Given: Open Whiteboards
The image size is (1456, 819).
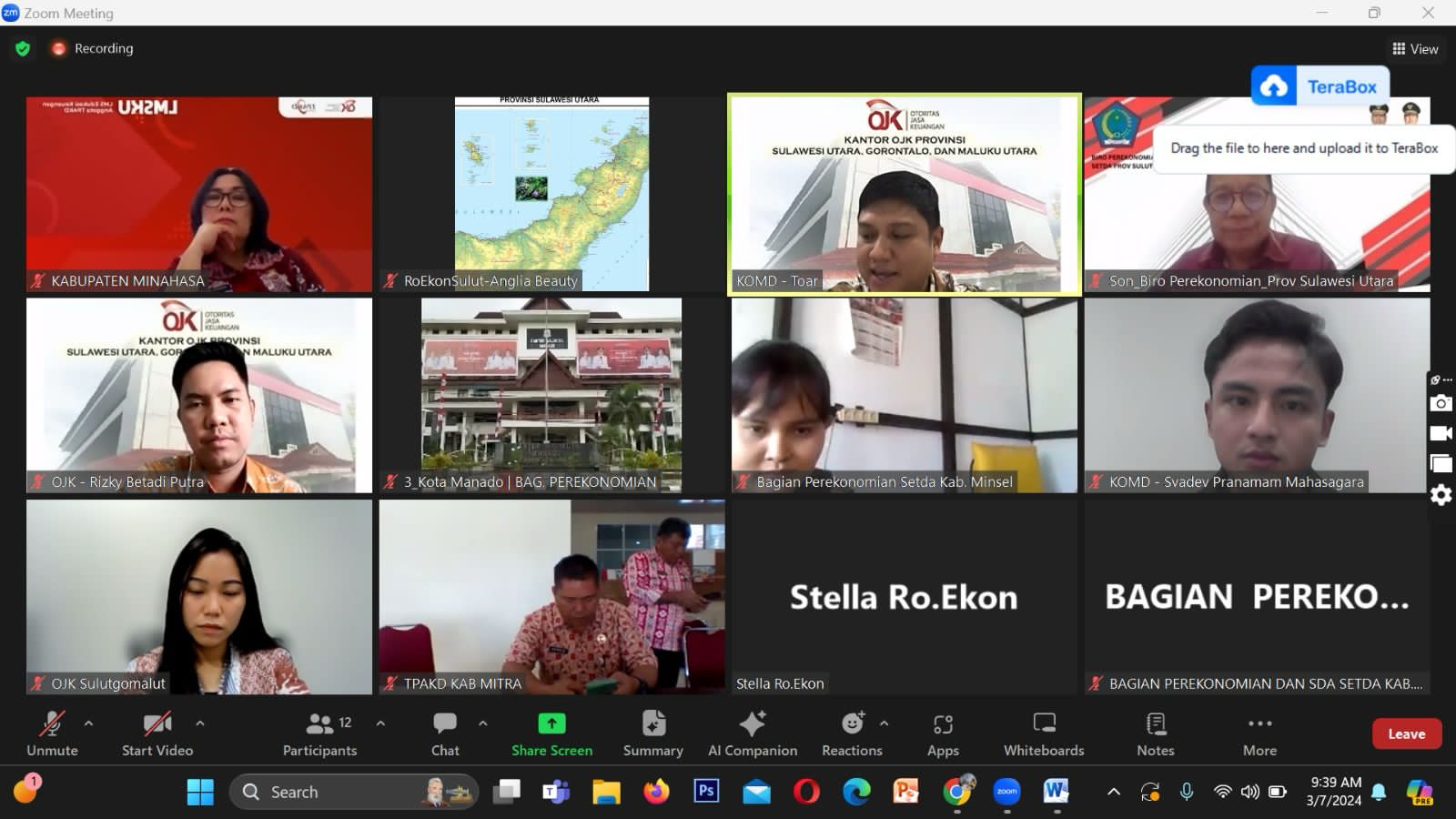Looking at the screenshot, I should (1044, 735).
